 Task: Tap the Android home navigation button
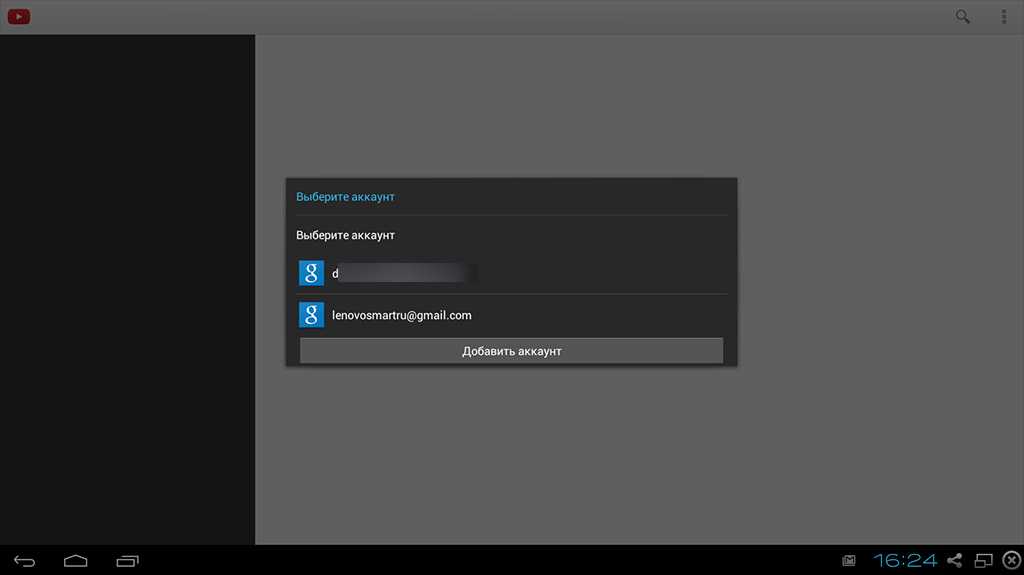tap(76, 561)
